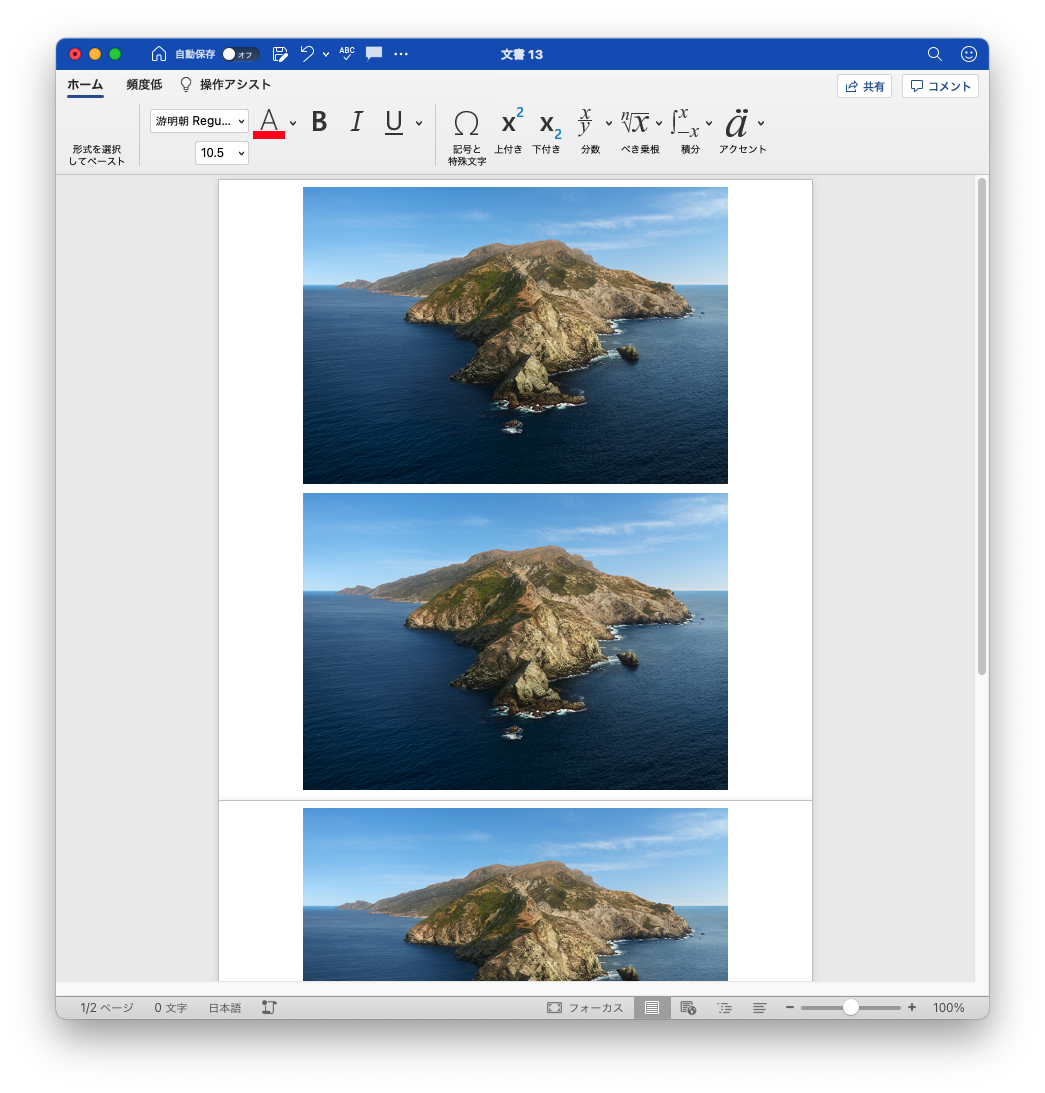Switch to web layout view icon
The width and height of the screenshot is (1045, 1093).
click(x=688, y=1007)
